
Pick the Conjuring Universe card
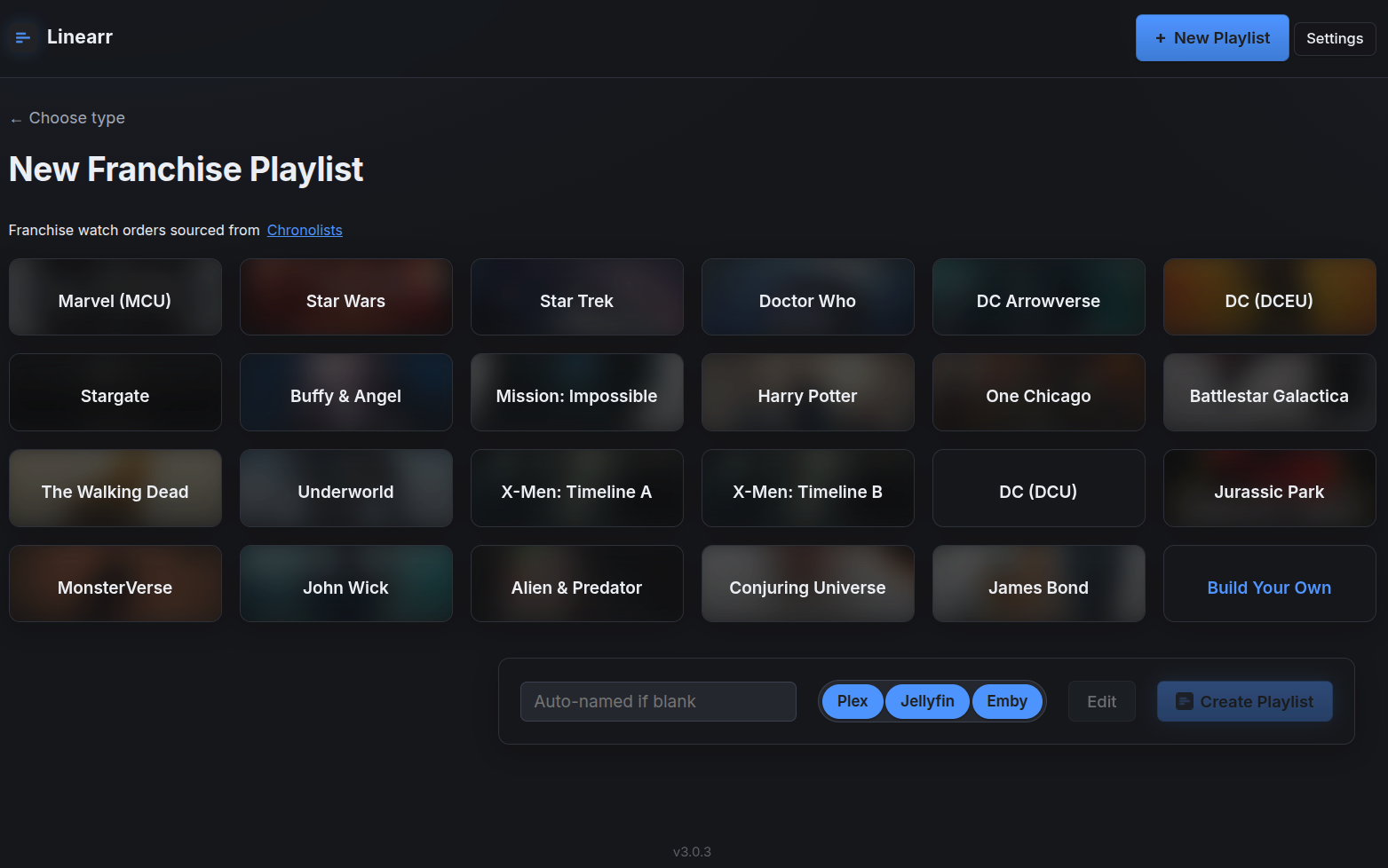(x=808, y=584)
